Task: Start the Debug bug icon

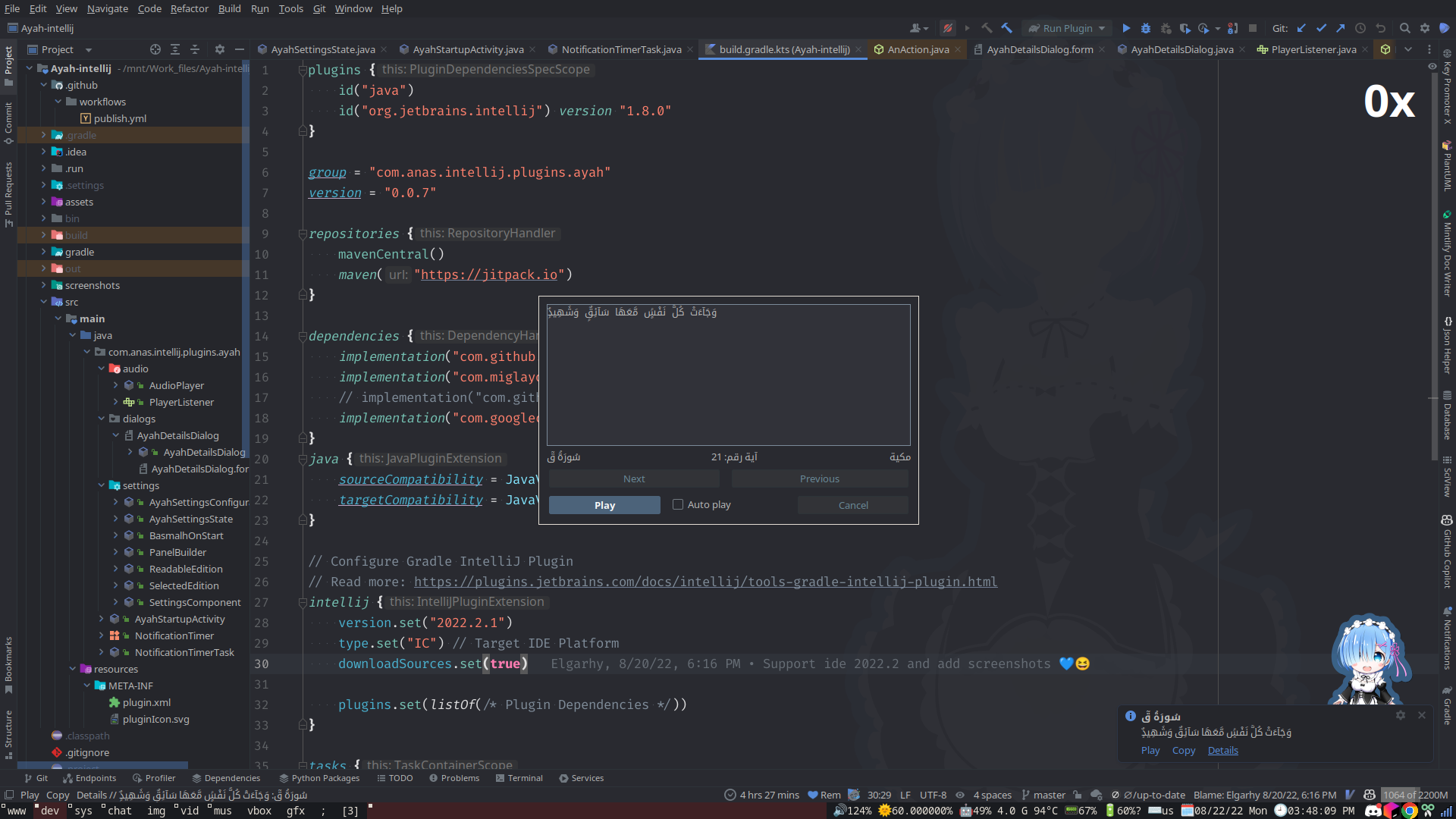Action: [x=1146, y=28]
